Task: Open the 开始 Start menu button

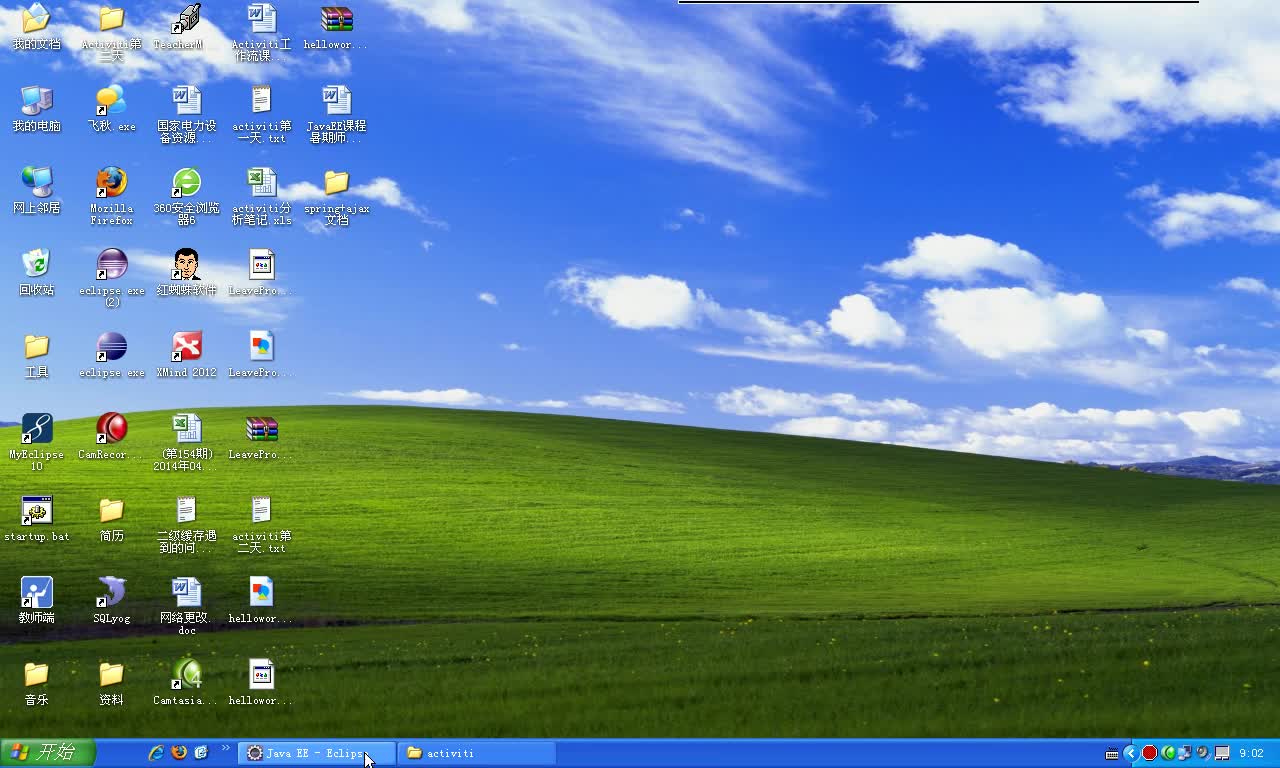Action: click(48, 753)
